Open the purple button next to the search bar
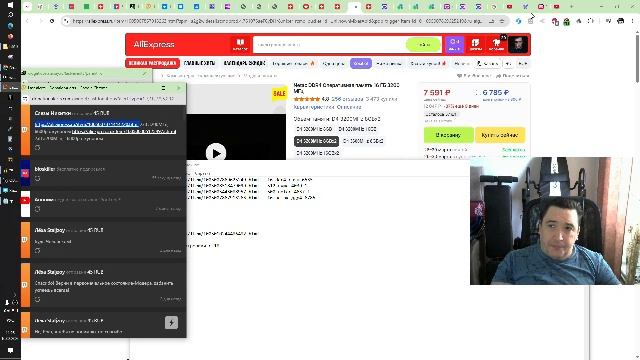Viewport: 640px width, 360px height. tap(454, 44)
